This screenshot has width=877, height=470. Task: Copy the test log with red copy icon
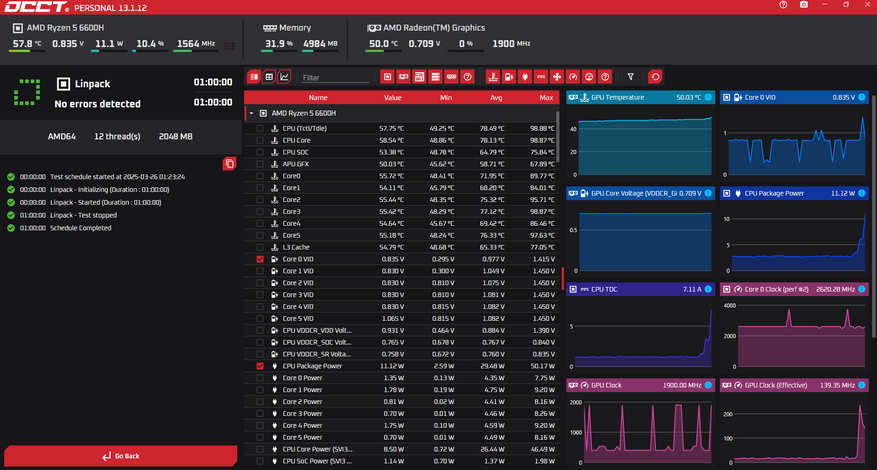[x=229, y=163]
